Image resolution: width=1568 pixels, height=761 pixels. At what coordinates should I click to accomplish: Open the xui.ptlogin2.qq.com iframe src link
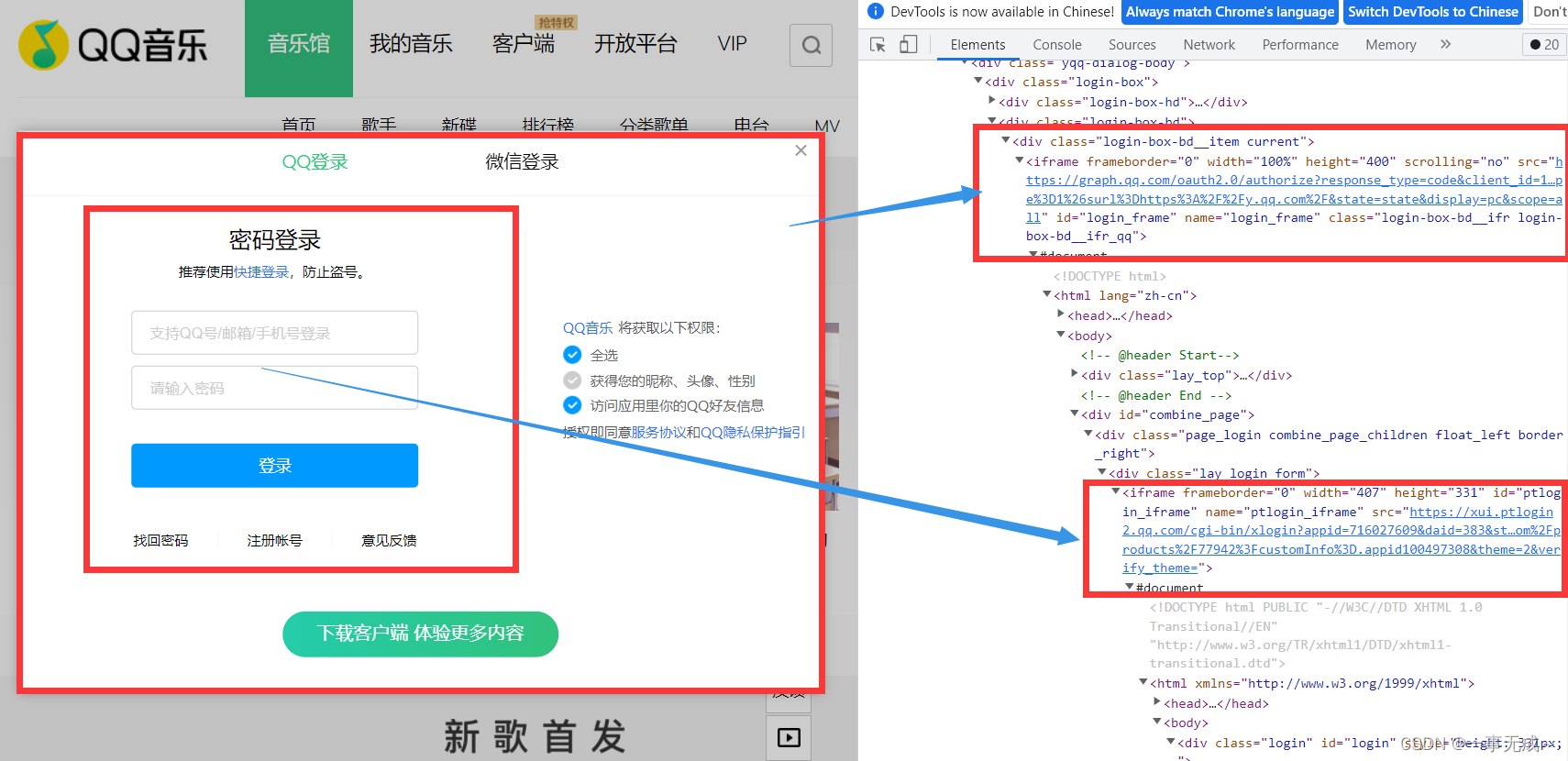click(x=1342, y=540)
